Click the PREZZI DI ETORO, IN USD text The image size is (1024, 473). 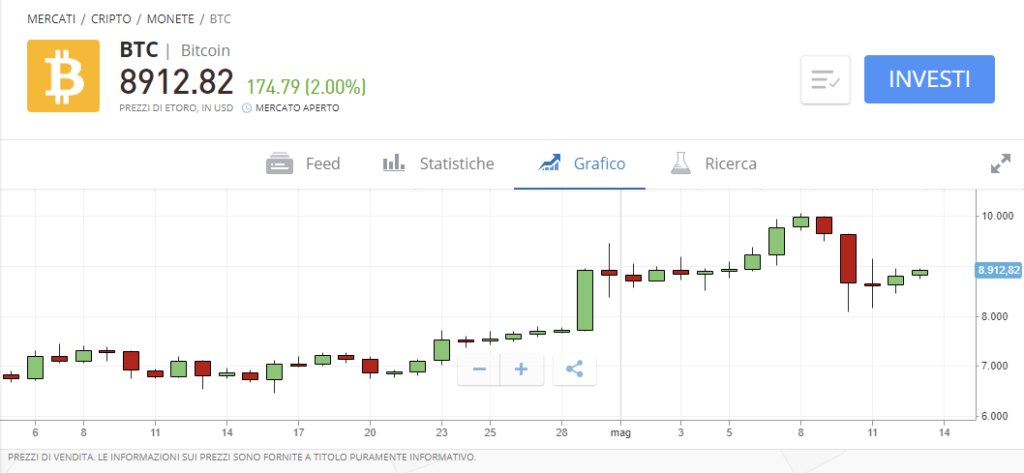(x=176, y=108)
